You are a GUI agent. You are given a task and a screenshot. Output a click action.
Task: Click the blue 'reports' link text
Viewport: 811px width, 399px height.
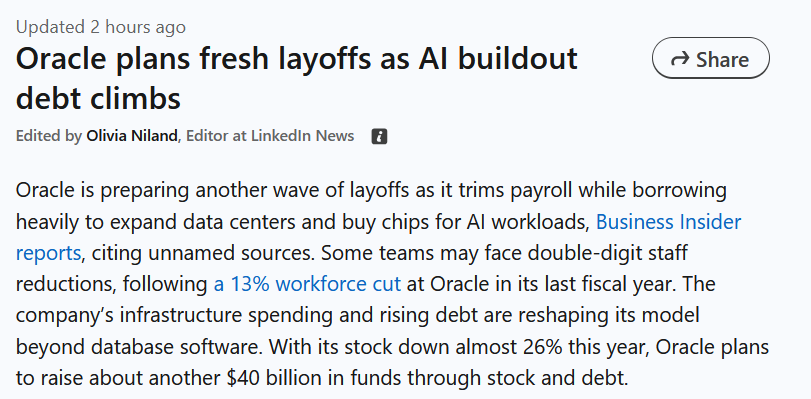(x=48, y=254)
